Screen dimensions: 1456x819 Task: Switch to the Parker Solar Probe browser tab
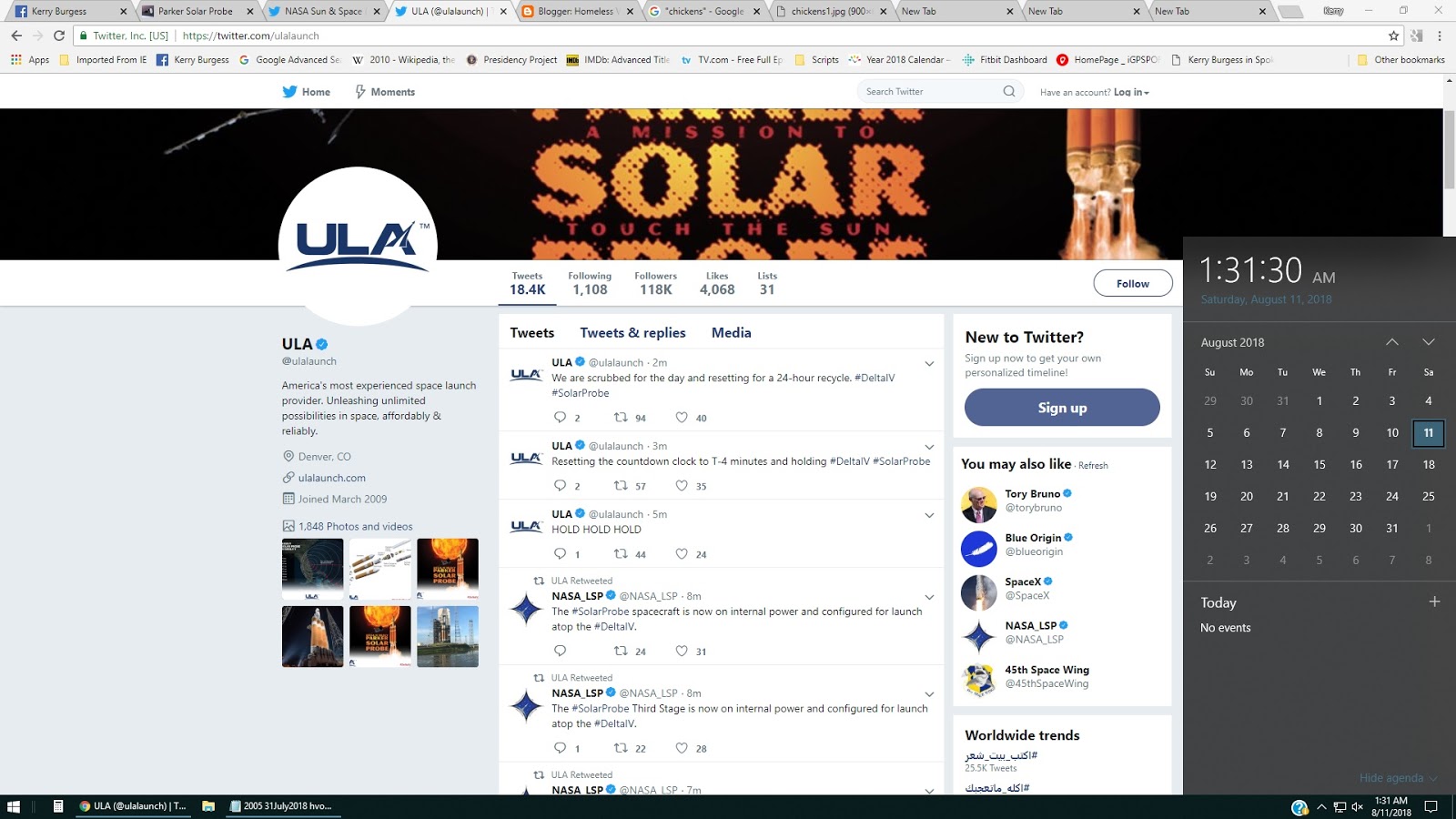[x=196, y=11]
